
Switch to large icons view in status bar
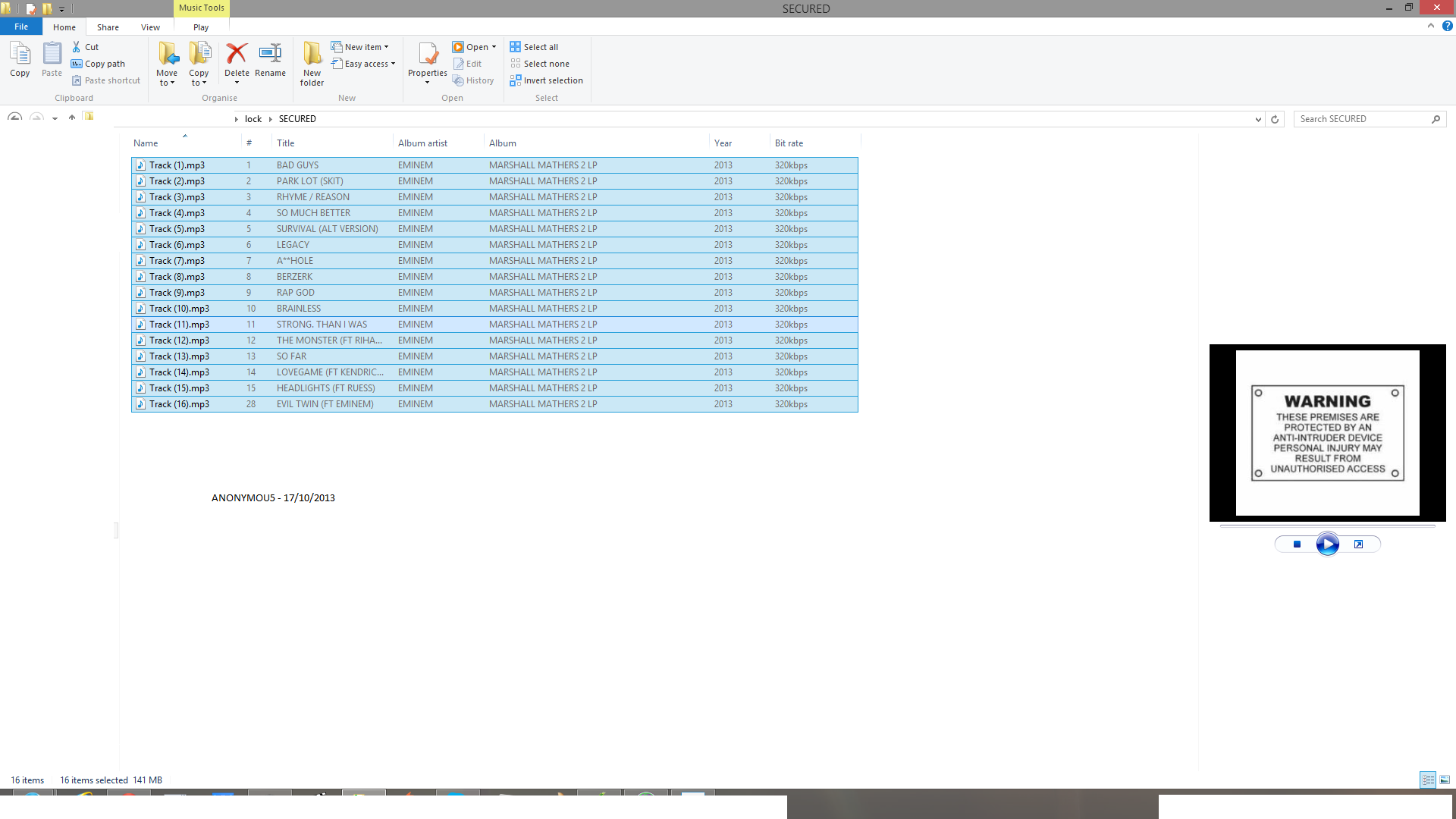click(1445, 780)
